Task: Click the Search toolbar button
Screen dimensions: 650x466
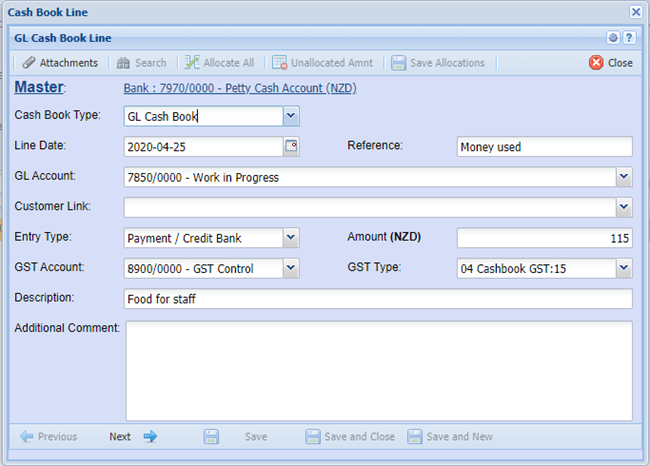Action: click(141, 62)
